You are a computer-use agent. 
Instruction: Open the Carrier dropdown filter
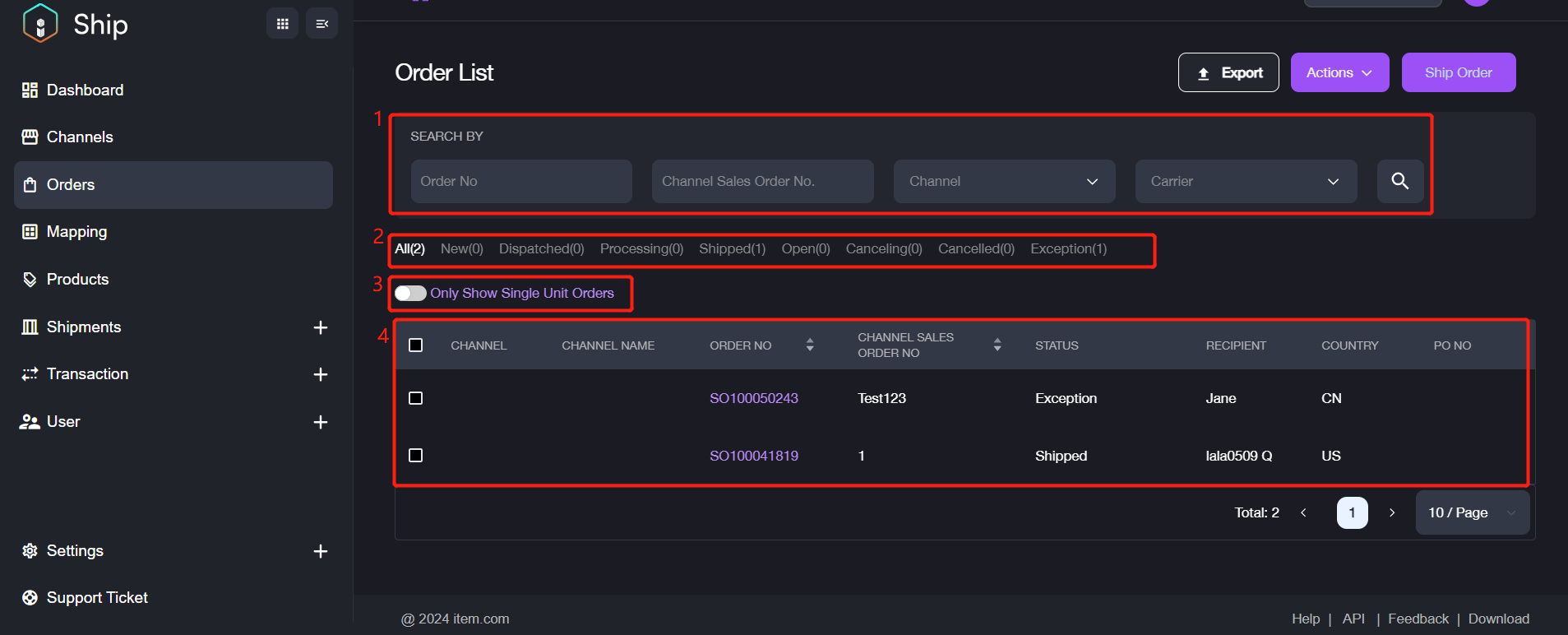(1245, 182)
